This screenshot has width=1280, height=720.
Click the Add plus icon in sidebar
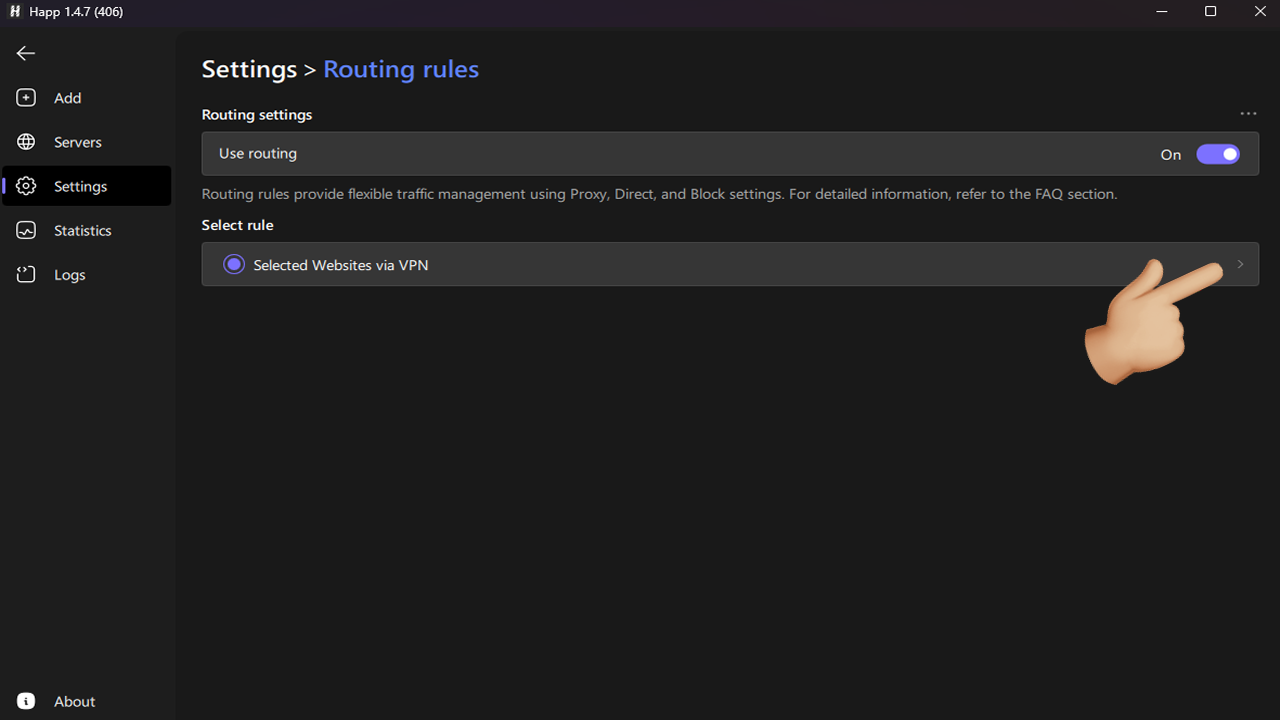[x=26, y=98]
